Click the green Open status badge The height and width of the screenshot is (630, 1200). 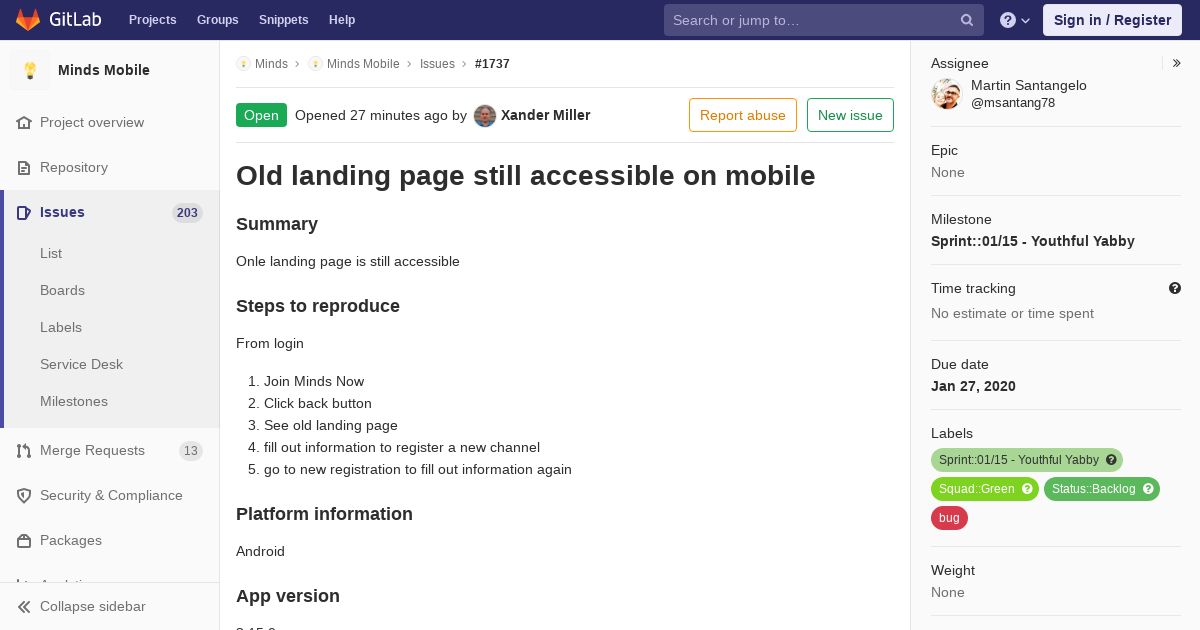261,115
